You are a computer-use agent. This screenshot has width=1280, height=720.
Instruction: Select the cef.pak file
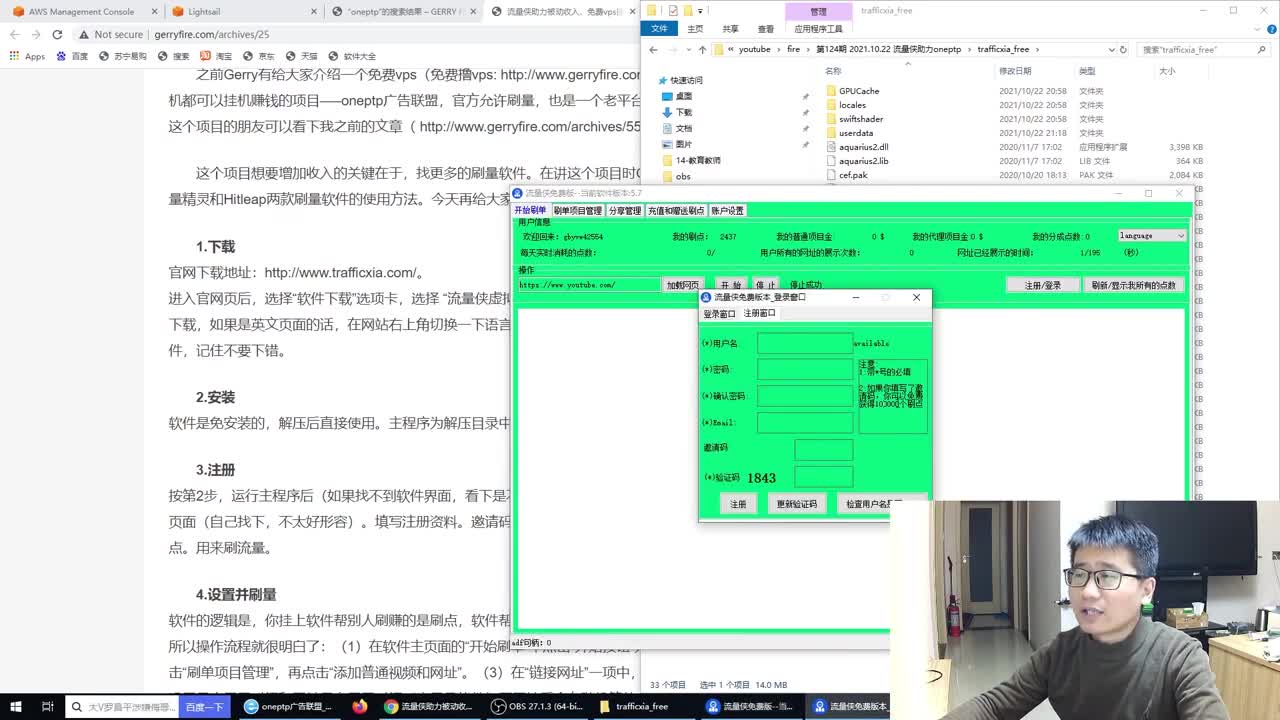853,175
